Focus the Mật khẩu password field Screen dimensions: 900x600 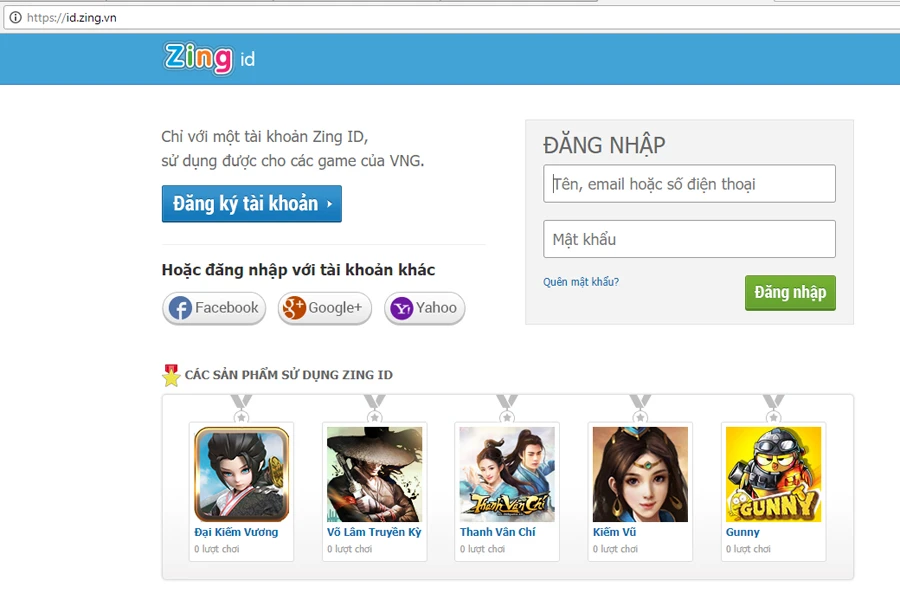[x=689, y=239]
